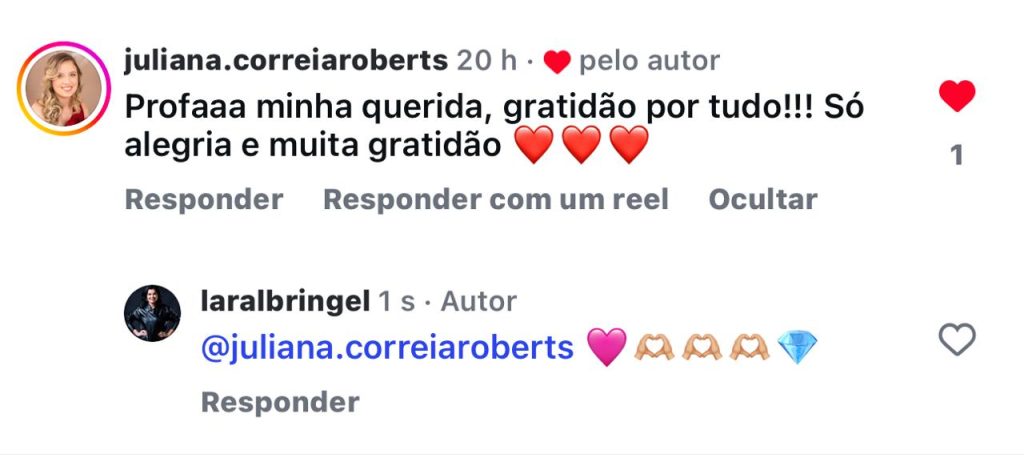Open the juliana.correiaroberts username at top
Screen dimensions: 1024x466
pos(286,61)
